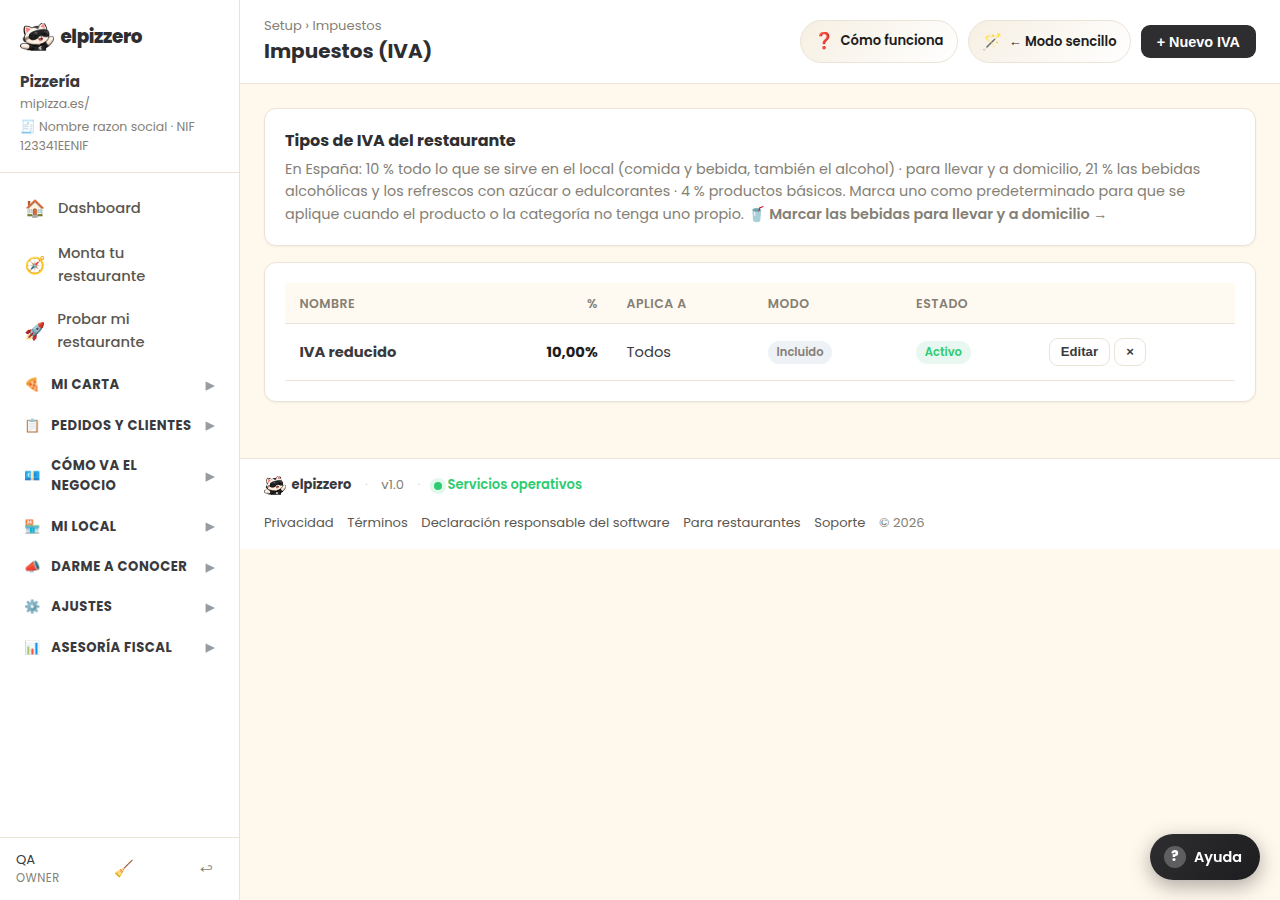The image size is (1280, 900).
Task: Expand the AJUSTES section
Action: [120, 606]
